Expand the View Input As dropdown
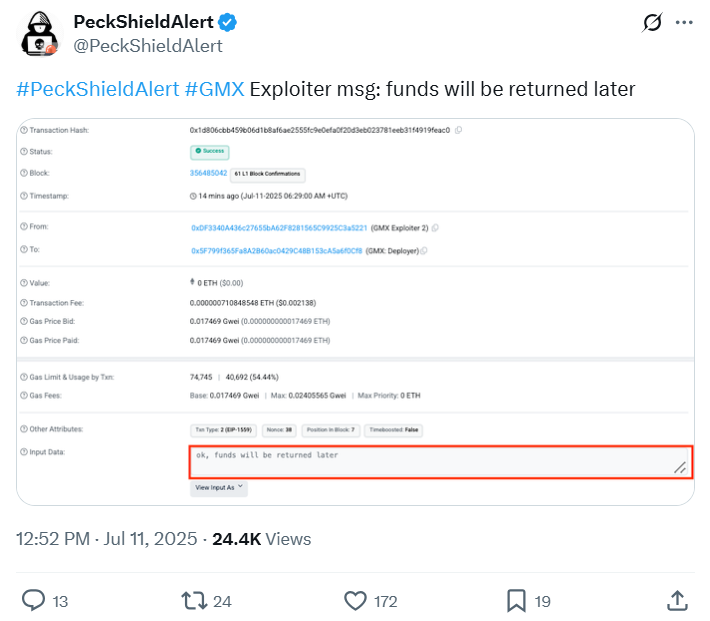The image size is (710, 621). point(218,488)
